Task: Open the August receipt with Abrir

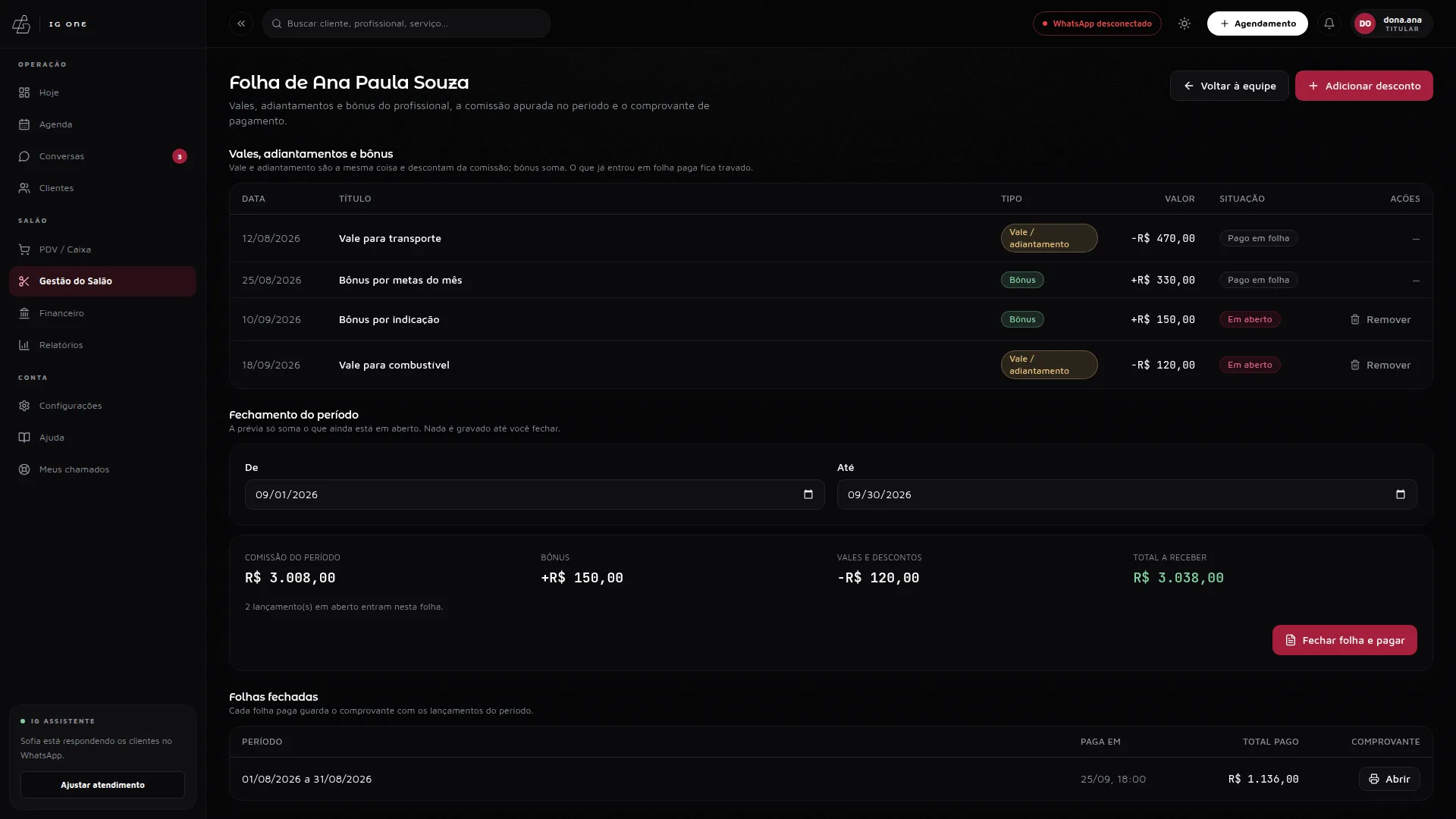Action: tap(1389, 779)
